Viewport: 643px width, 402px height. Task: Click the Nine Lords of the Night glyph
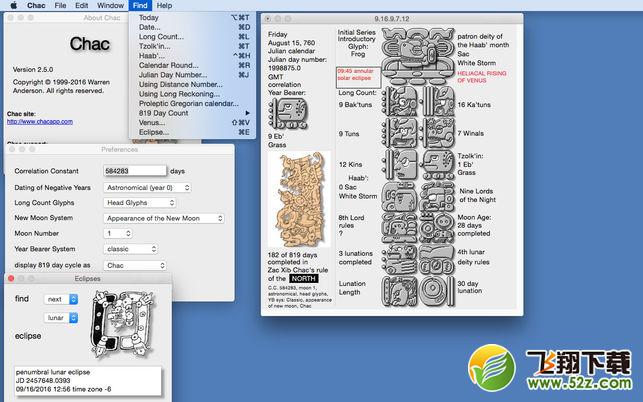[x=437, y=196]
